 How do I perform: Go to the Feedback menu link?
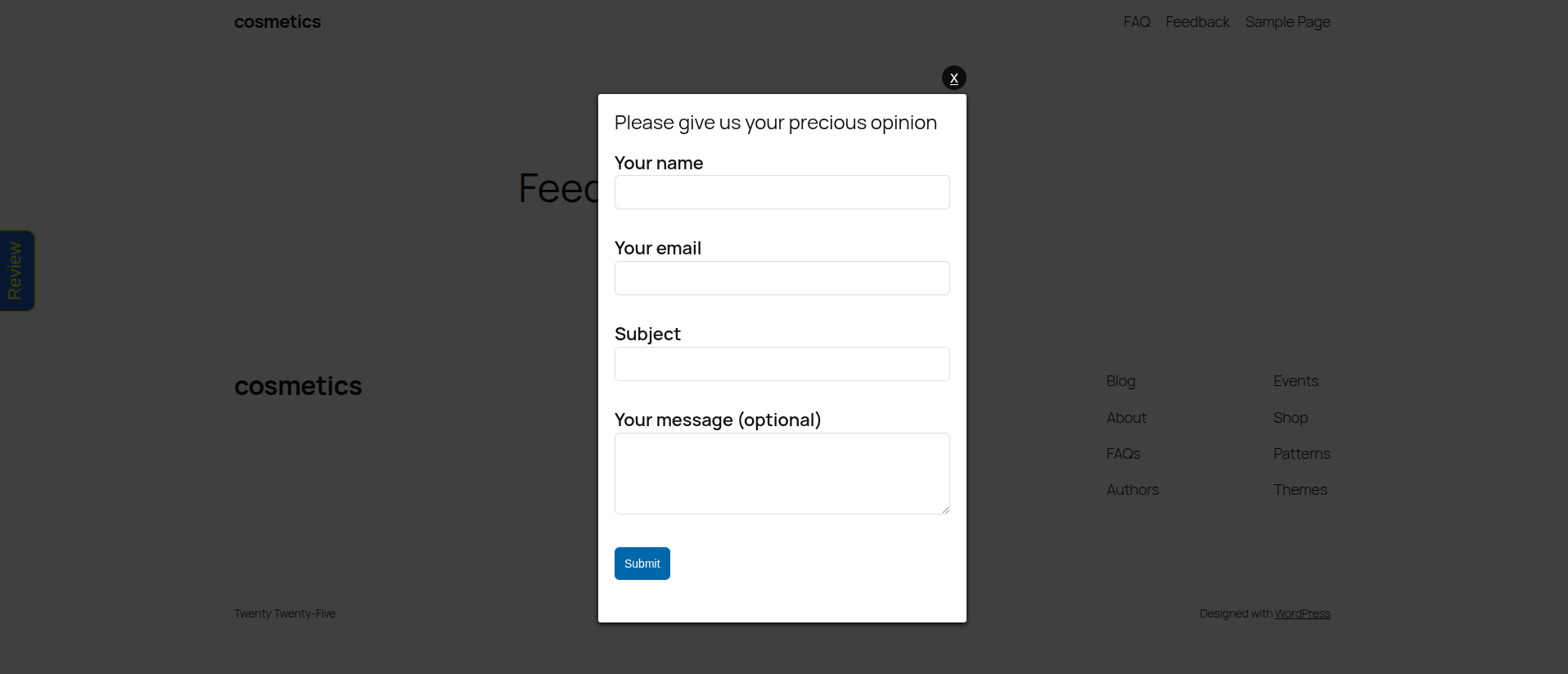(1197, 22)
